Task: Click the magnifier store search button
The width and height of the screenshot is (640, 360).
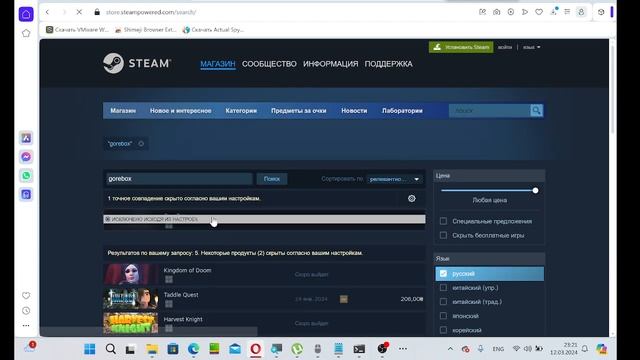Action: [x=536, y=111]
